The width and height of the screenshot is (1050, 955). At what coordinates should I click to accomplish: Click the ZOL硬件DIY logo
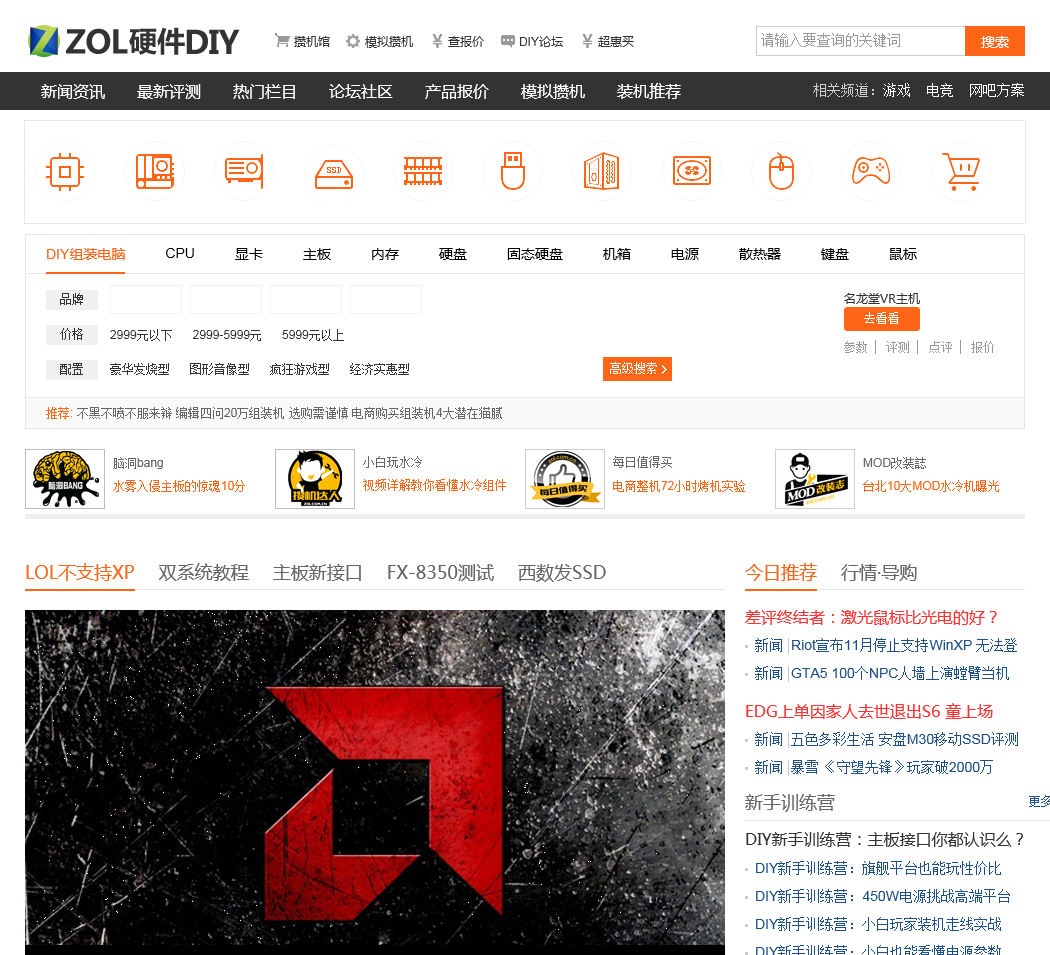tap(133, 42)
